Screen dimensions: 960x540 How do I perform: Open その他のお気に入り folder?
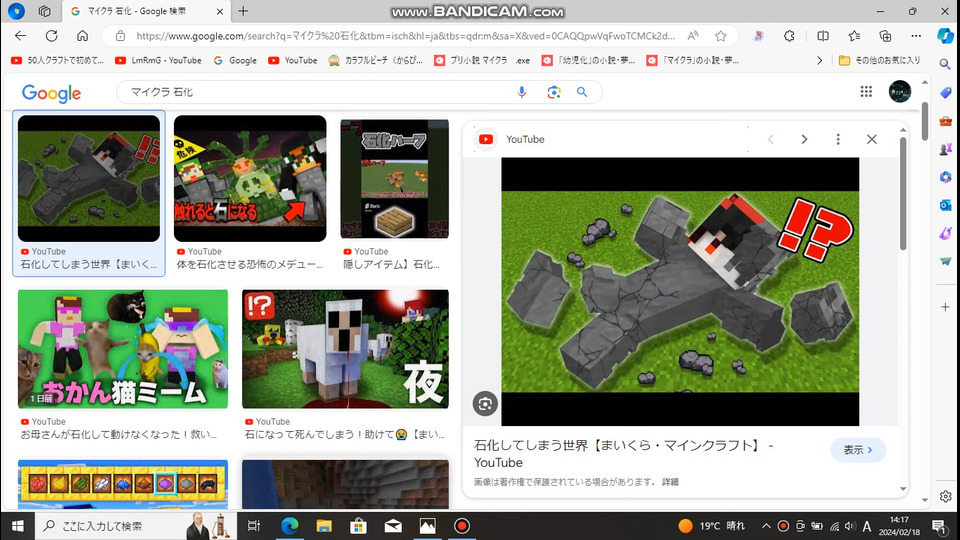(x=879, y=60)
